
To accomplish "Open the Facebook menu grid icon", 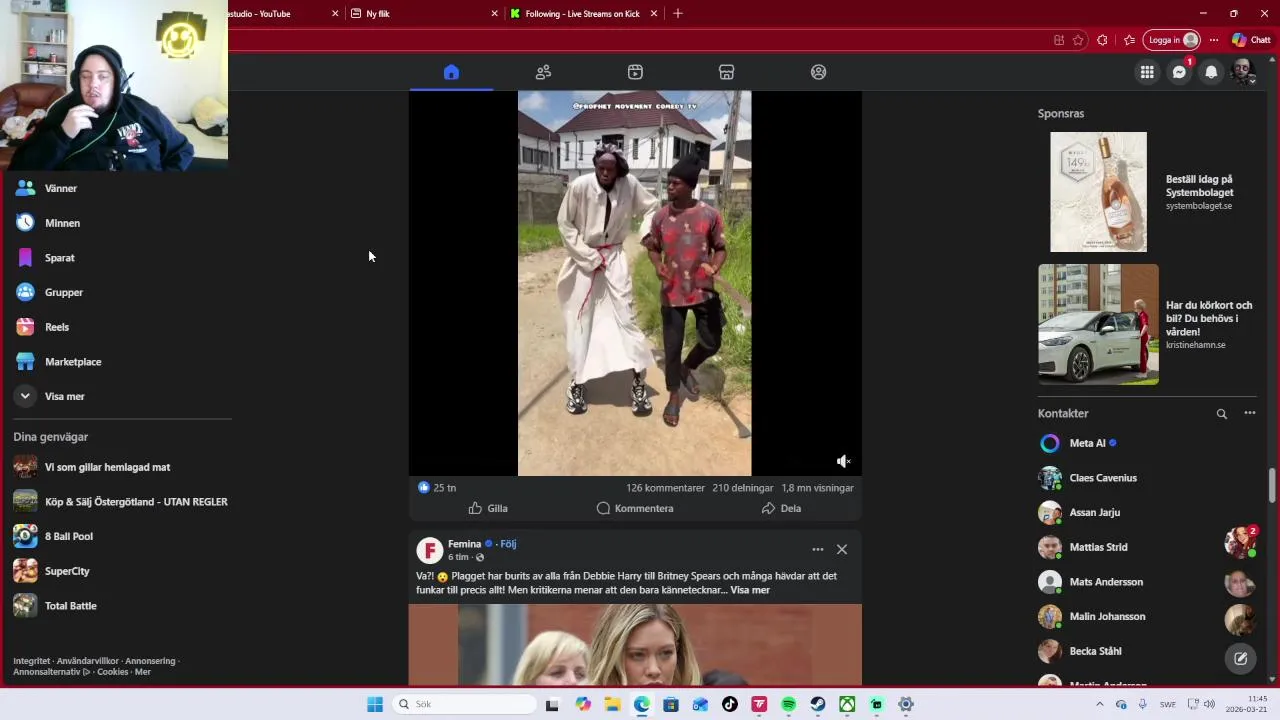I will [1147, 72].
